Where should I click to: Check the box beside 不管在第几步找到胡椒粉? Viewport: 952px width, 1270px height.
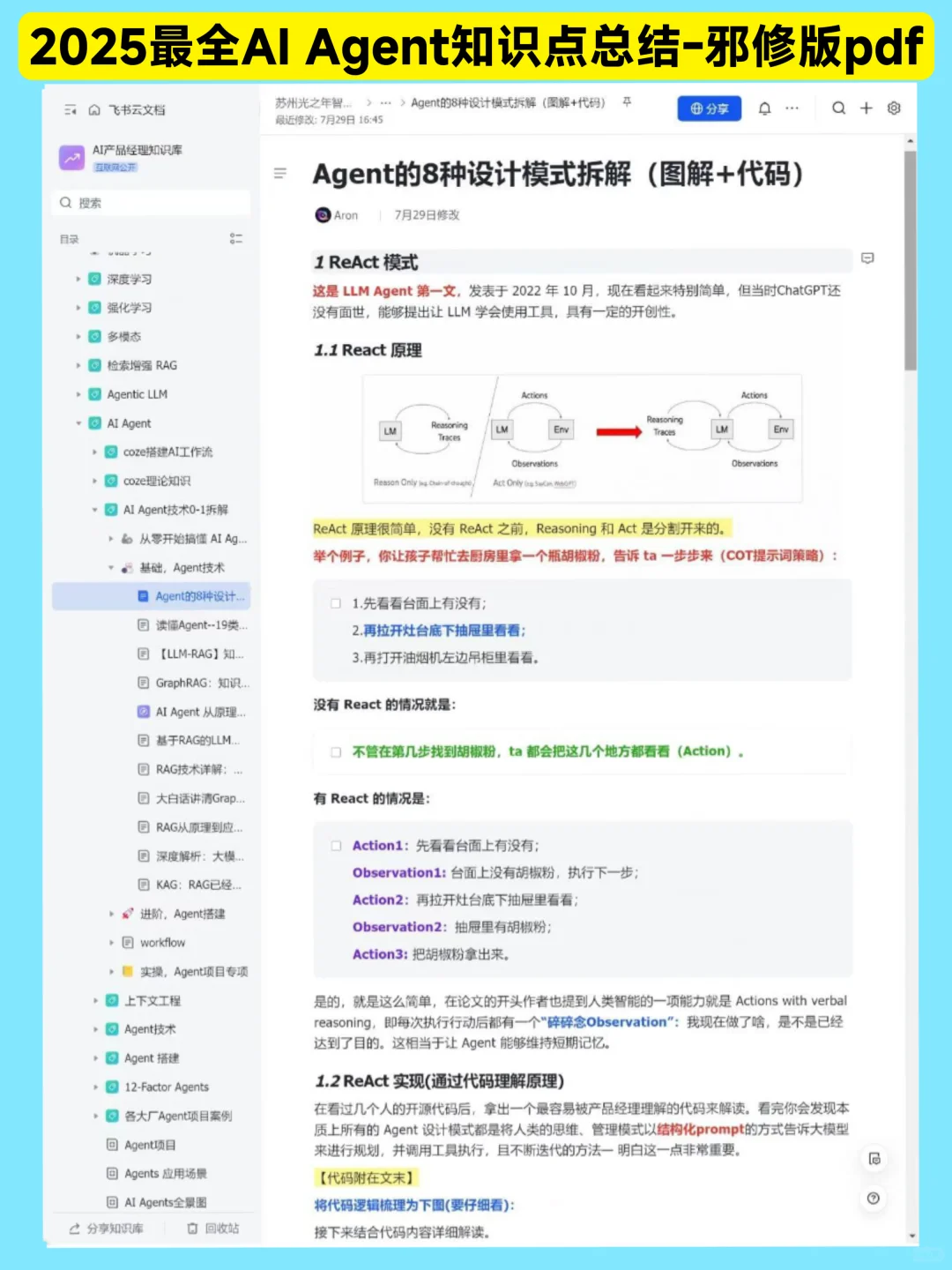336,752
